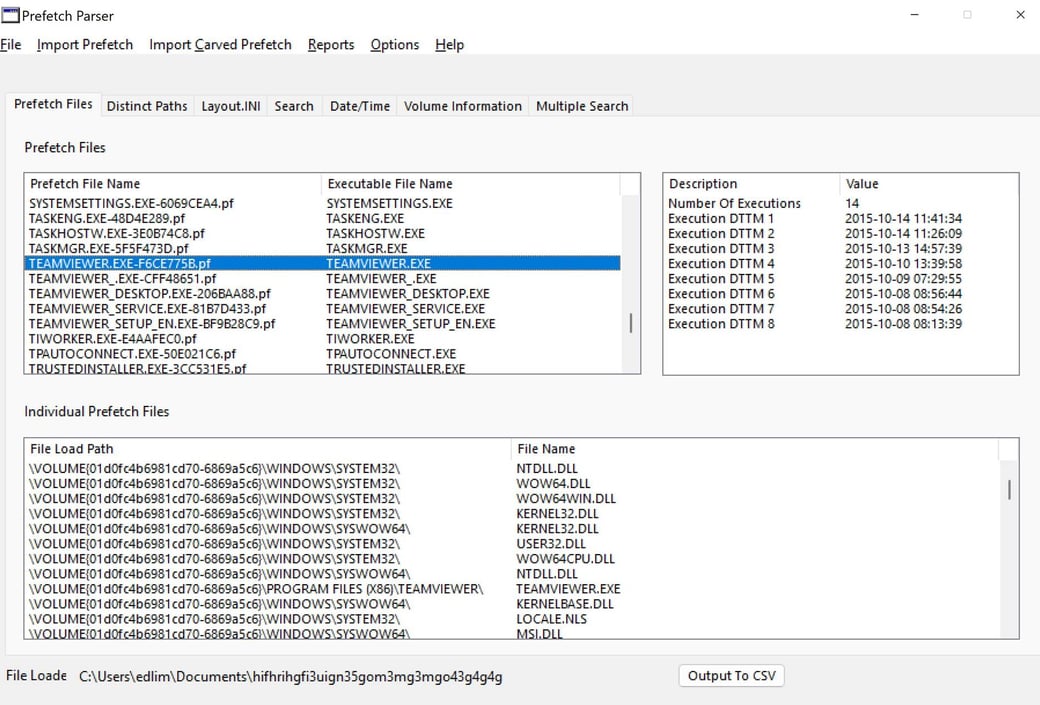Image resolution: width=1040 pixels, height=705 pixels.
Task: Select TIWORKER.EXE-E4AAFEC0.pf row
Action: pyautogui.click(x=322, y=339)
